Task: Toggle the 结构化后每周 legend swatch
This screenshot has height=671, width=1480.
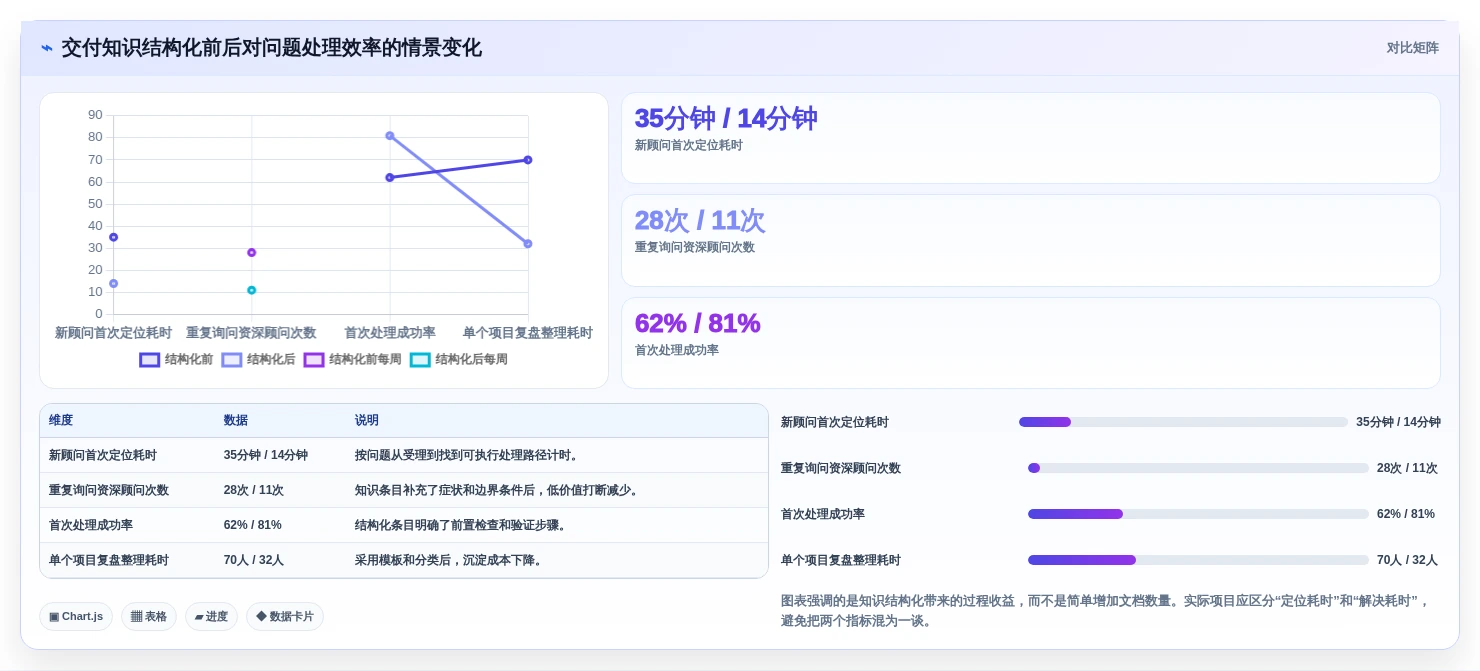Action: point(420,360)
